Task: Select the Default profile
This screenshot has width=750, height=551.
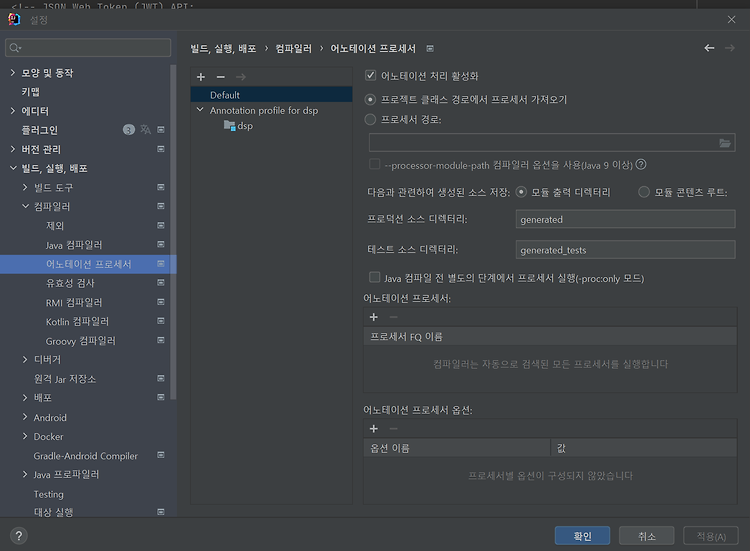Action: coord(271,95)
